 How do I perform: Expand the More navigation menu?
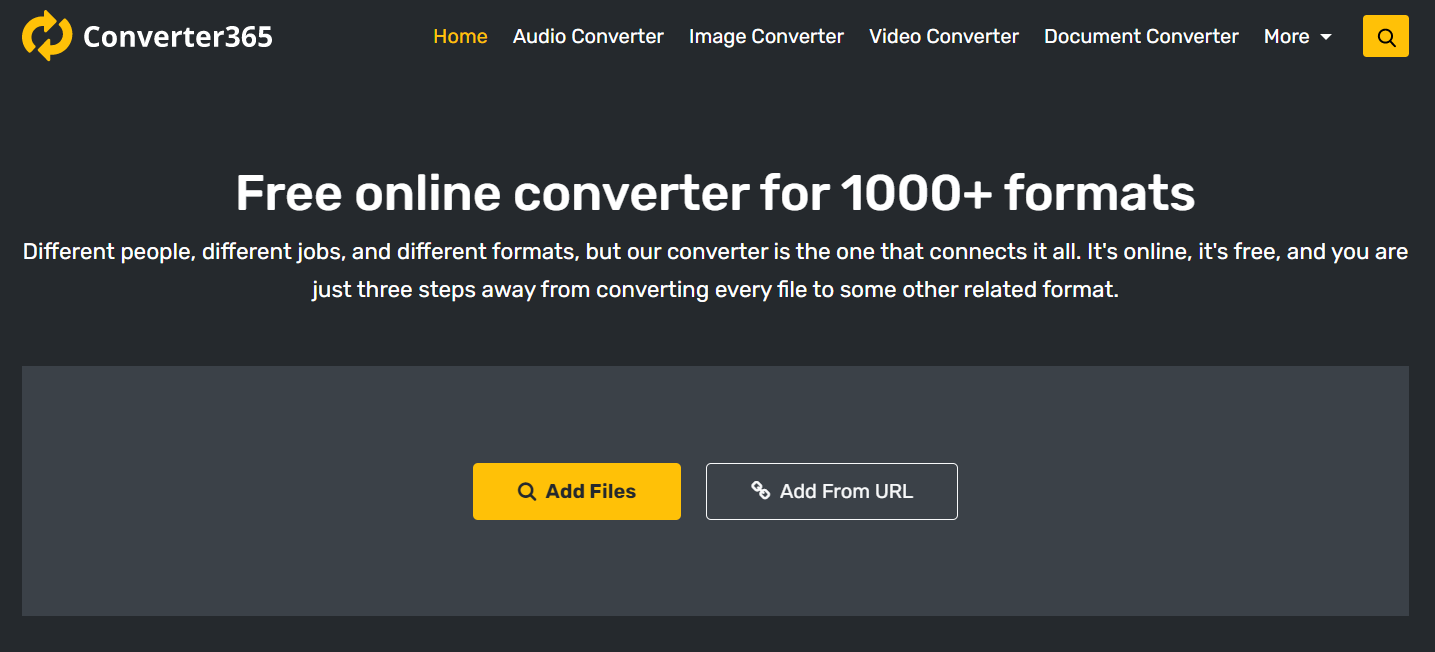[x=1297, y=37]
